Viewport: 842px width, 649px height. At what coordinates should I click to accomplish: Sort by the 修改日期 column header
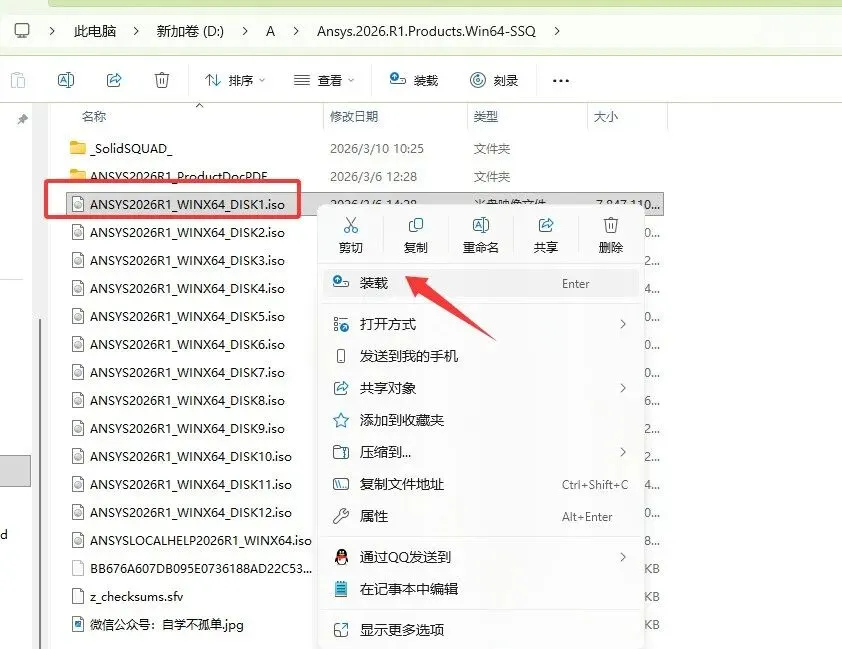[x=354, y=116]
